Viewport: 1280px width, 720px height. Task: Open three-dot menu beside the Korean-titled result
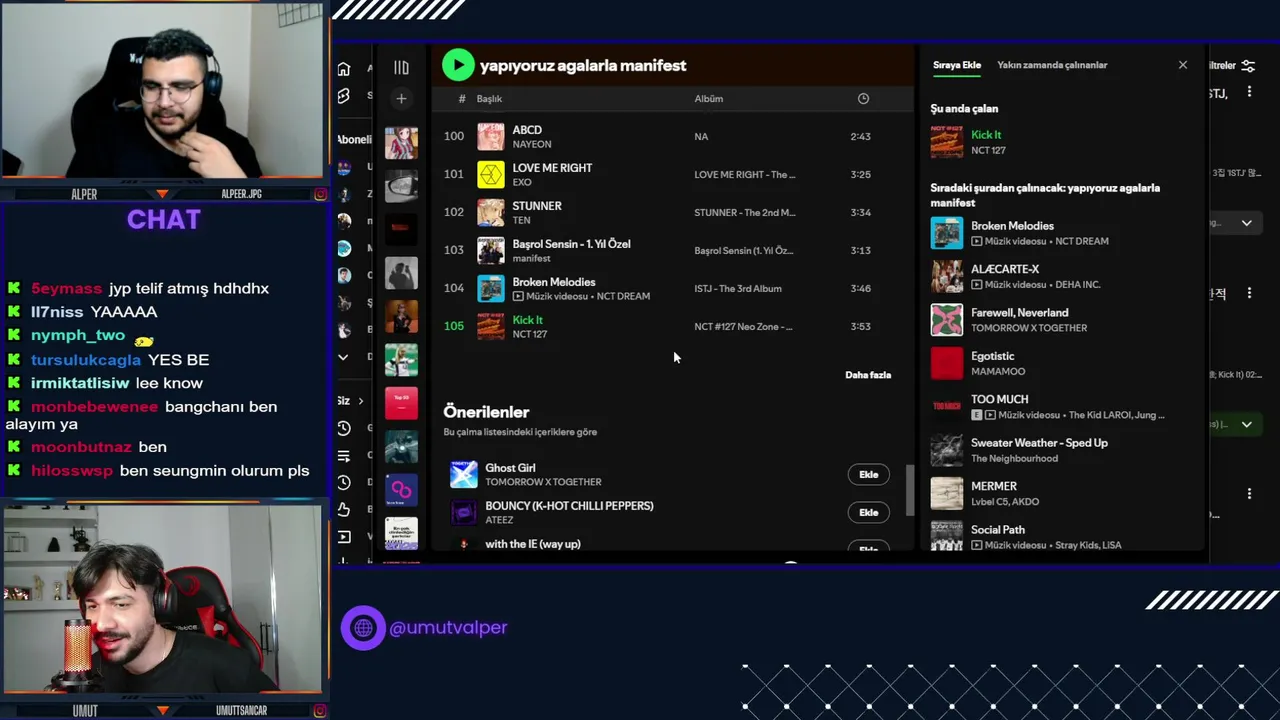tap(1249, 293)
